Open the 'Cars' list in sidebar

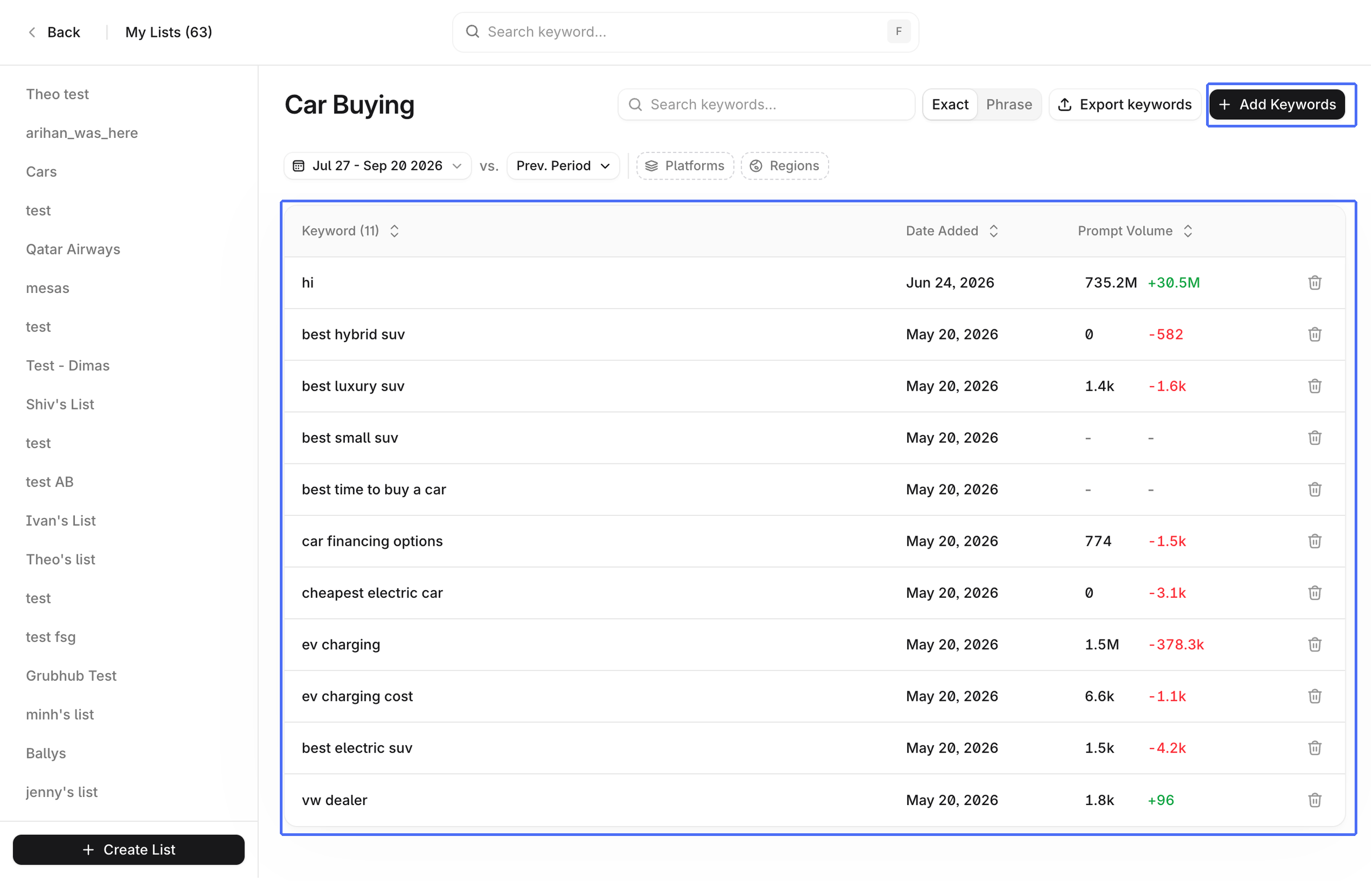tap(41, 171)
